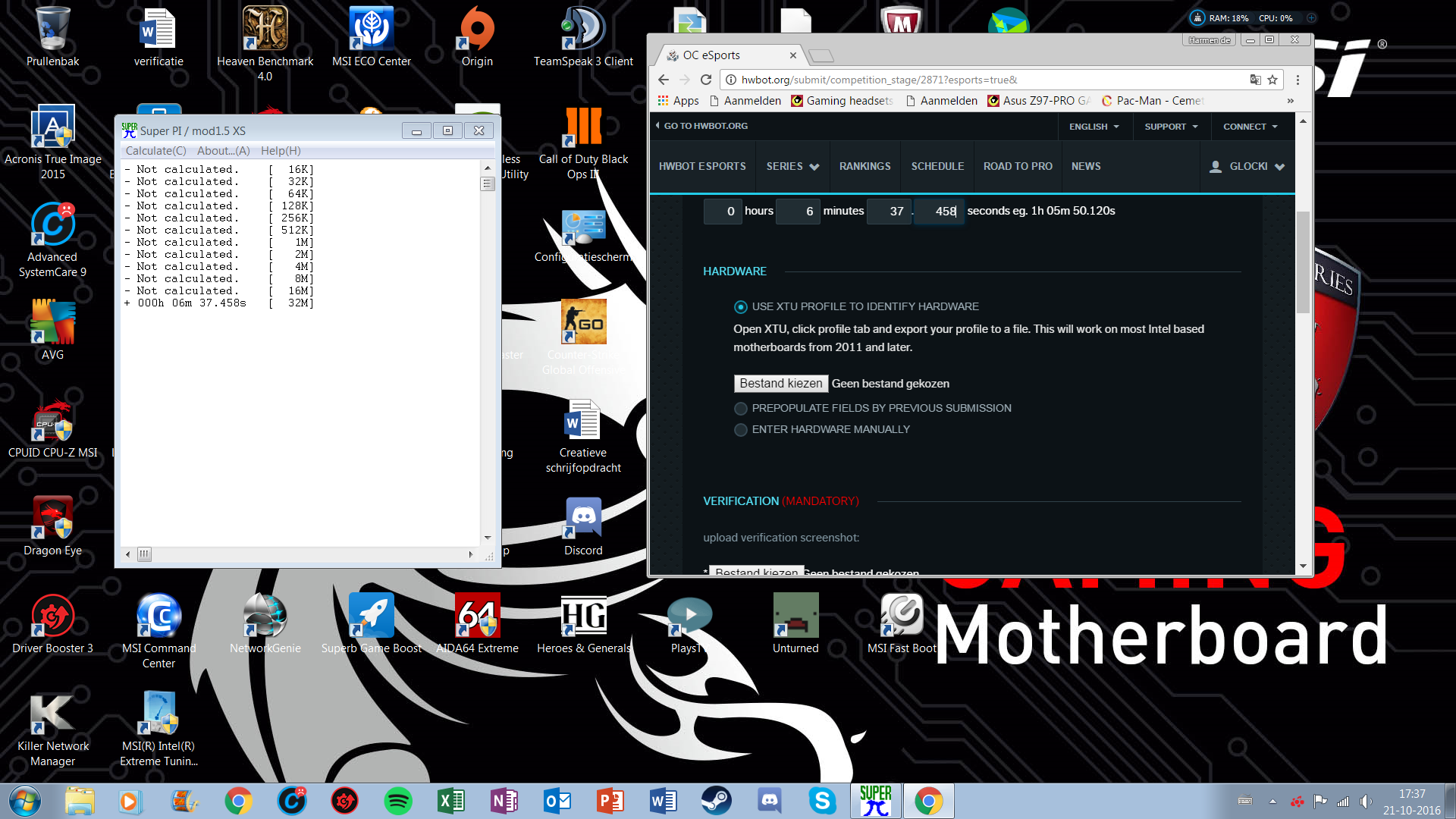1456x819 pixels.
Task: Click Chrome address bar URL
Action: [986, 80]
